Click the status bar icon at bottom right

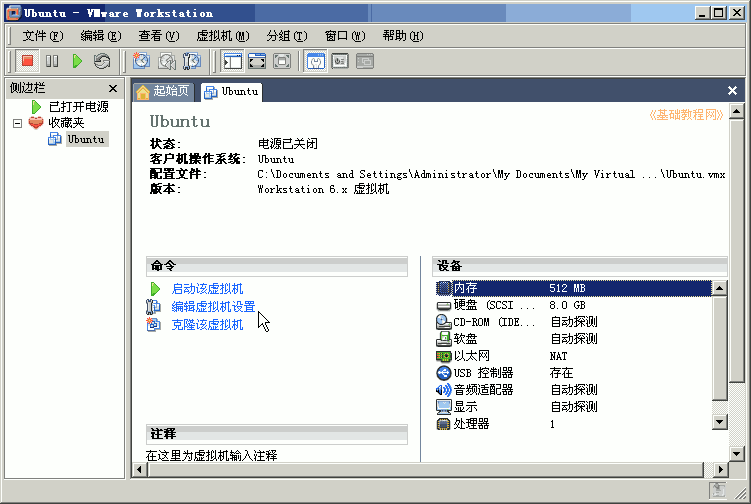tap(717, 491)
